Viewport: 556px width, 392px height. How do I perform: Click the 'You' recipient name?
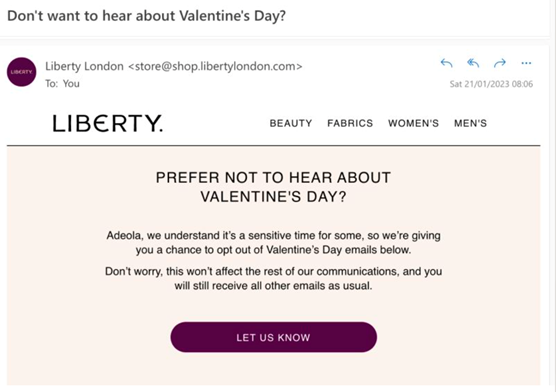pyautogui.click(x=71, y=84)
